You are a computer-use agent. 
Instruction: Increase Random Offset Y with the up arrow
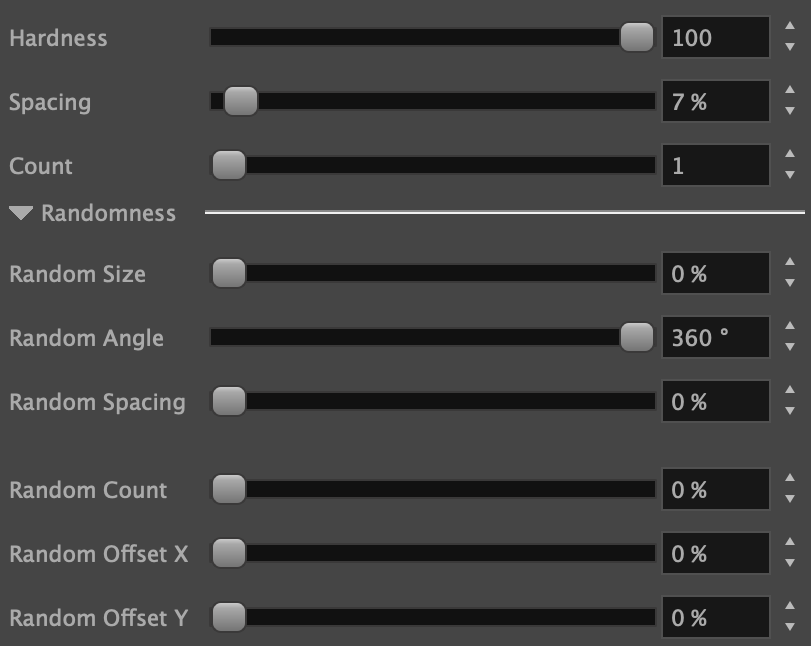pos(790,607)
